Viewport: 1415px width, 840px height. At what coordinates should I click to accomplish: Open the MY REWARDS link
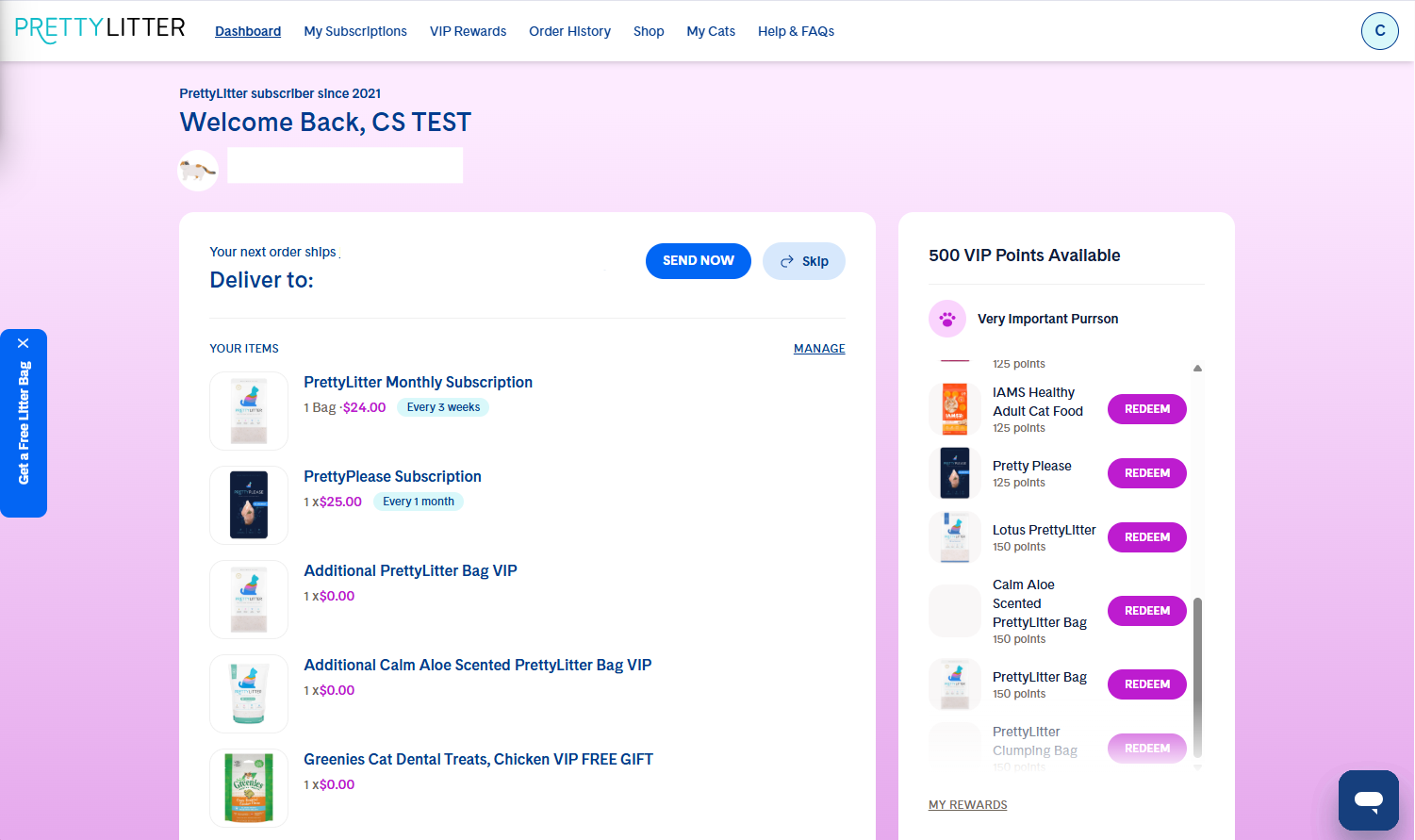click(968, 805)
